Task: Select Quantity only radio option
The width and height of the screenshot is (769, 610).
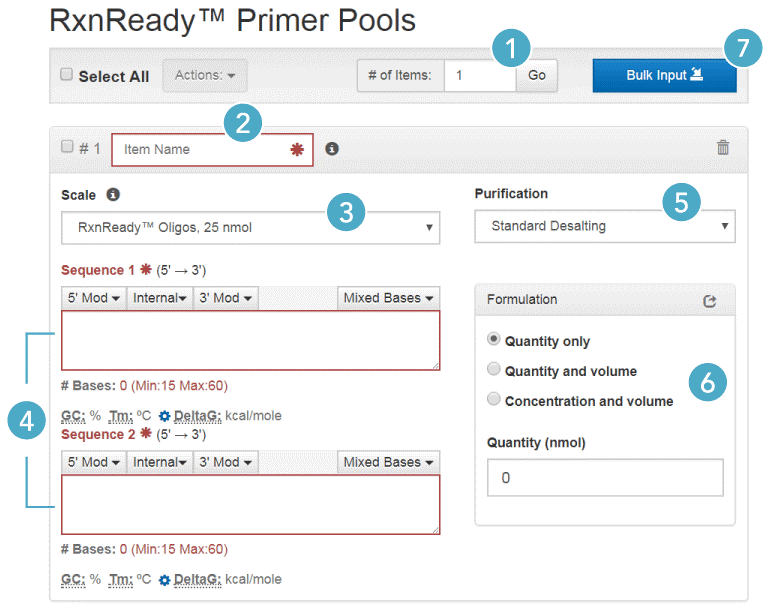Action: point(493,339)
